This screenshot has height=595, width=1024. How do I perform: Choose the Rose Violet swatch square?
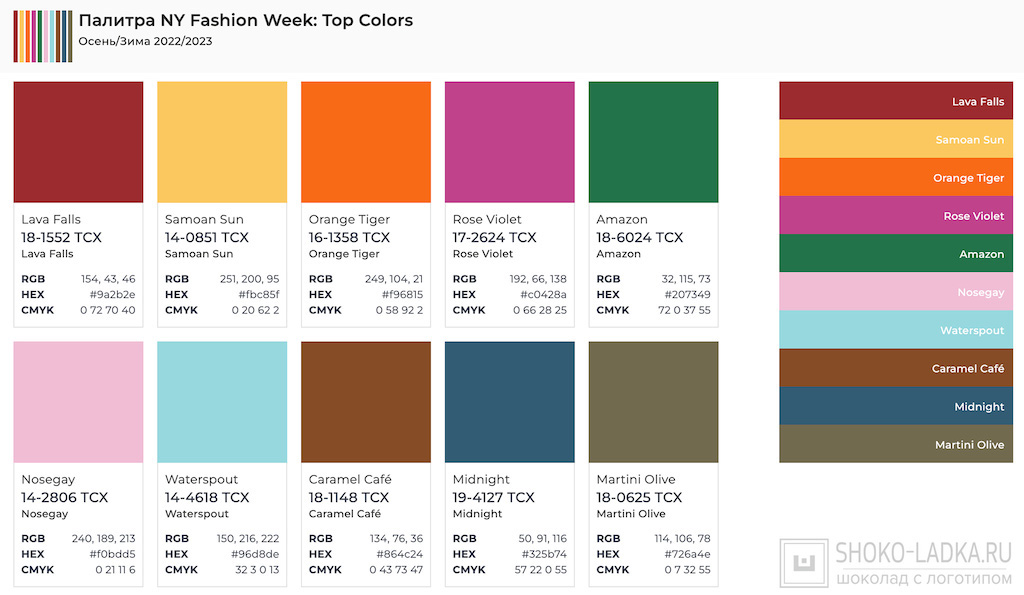(510, 142)
